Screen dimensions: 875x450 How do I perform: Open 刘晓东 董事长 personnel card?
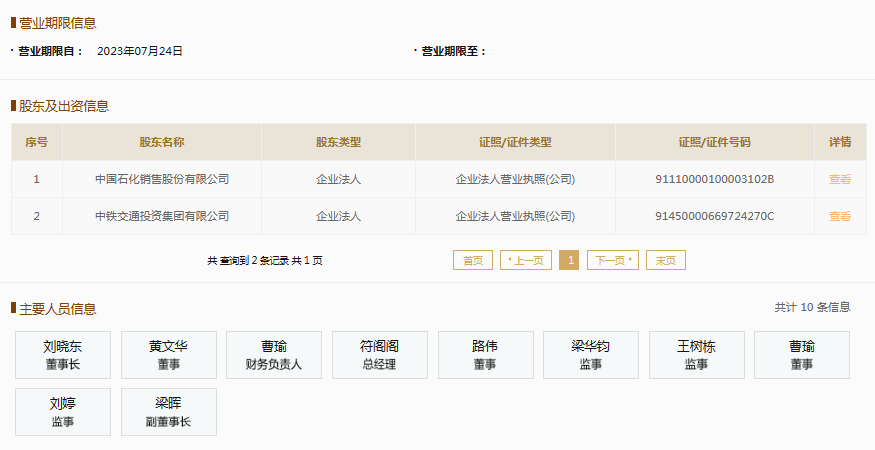(63, 355)
